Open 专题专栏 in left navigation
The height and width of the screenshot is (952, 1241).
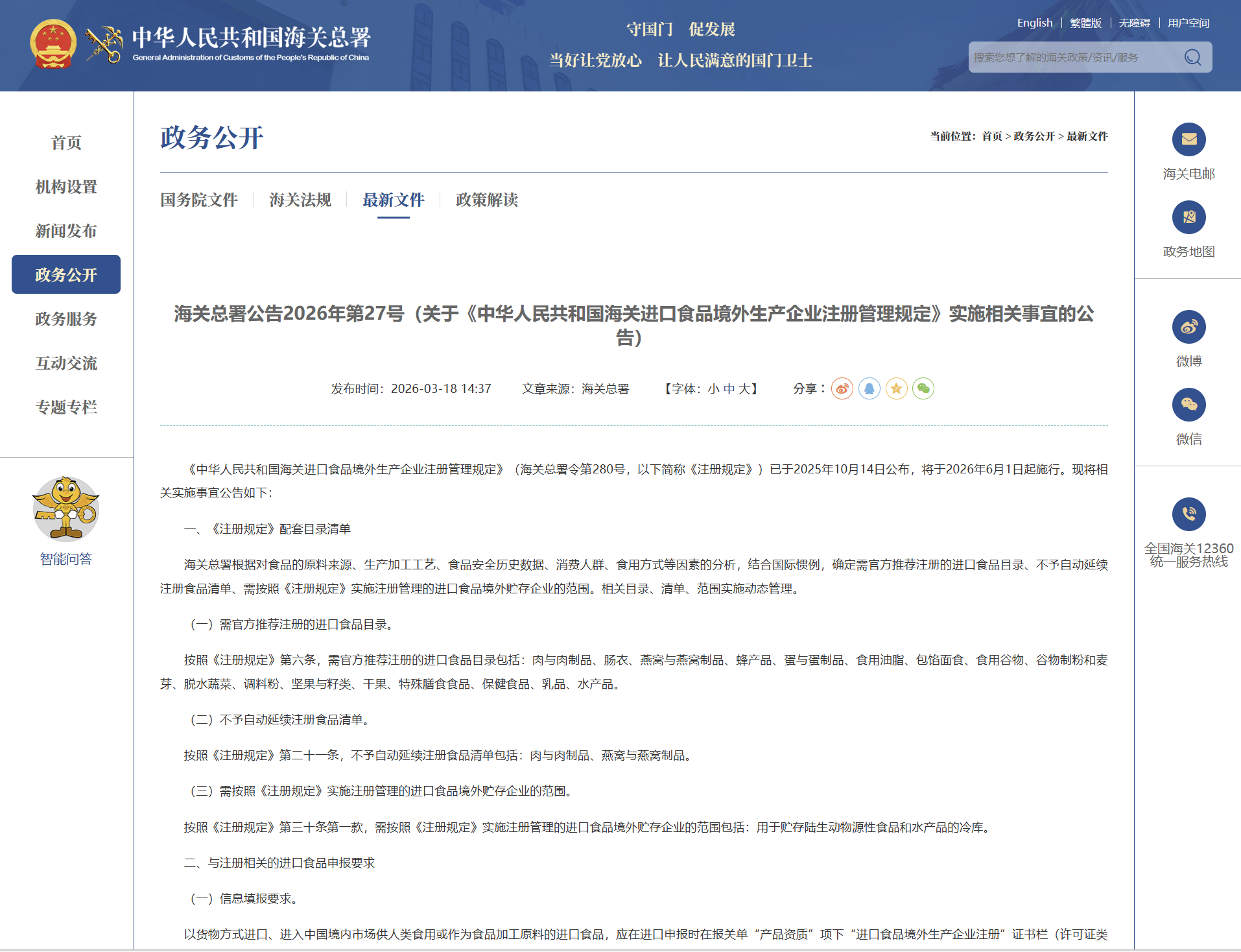(x=66, y=407)
